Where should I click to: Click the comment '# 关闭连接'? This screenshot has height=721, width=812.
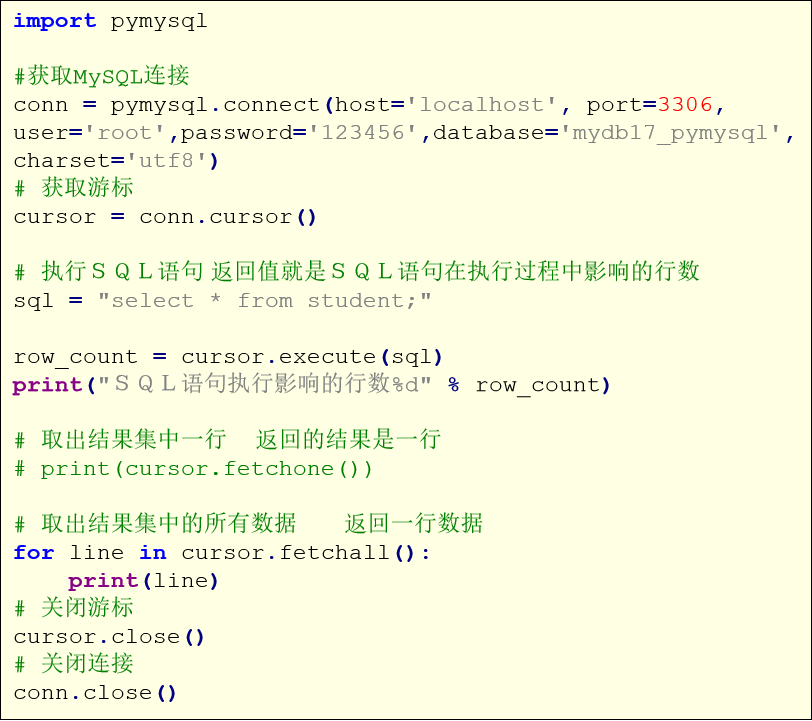pyautogui.click(x=73, y=664)
